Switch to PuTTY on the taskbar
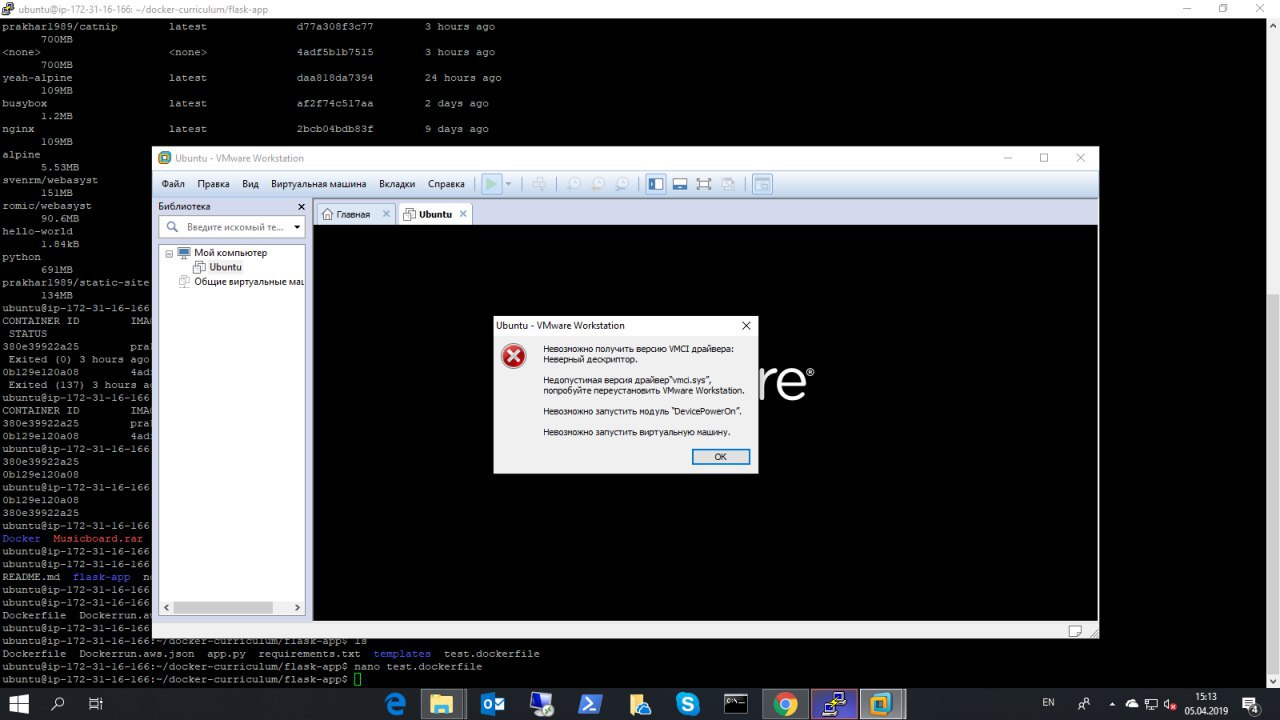The height and width of the screenshot is (720, 1280). click(834, 704)
